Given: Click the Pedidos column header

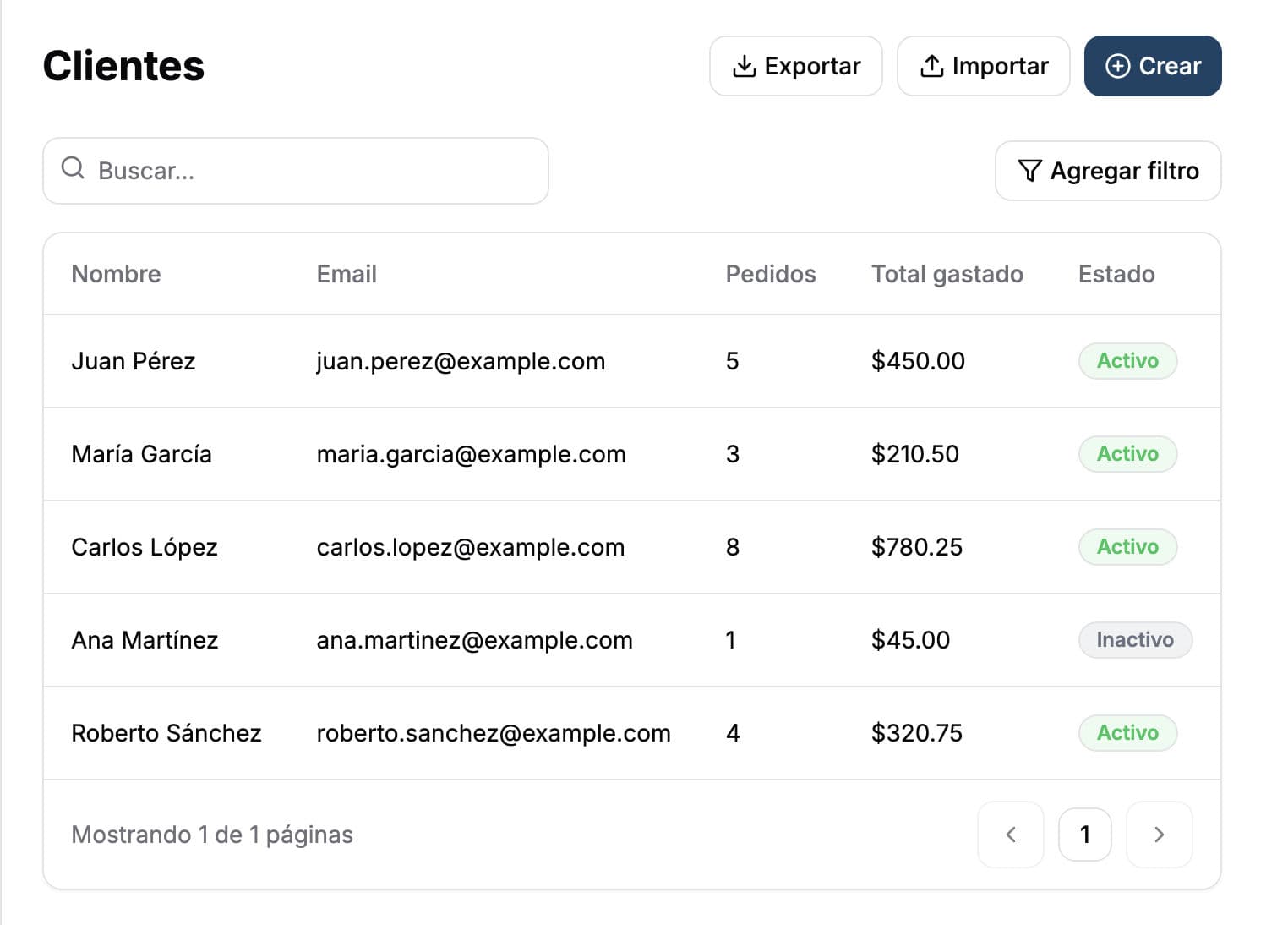Looking at the screenshot, I should (x=770, y=274).
